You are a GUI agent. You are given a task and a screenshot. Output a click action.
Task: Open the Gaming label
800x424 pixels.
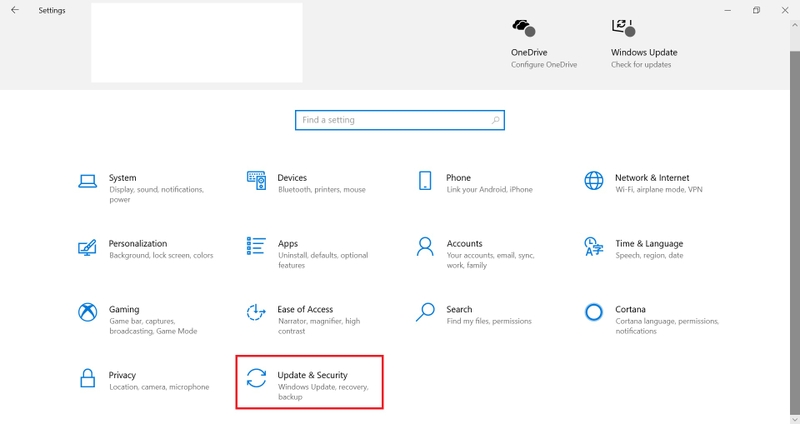tap(124, 309)
